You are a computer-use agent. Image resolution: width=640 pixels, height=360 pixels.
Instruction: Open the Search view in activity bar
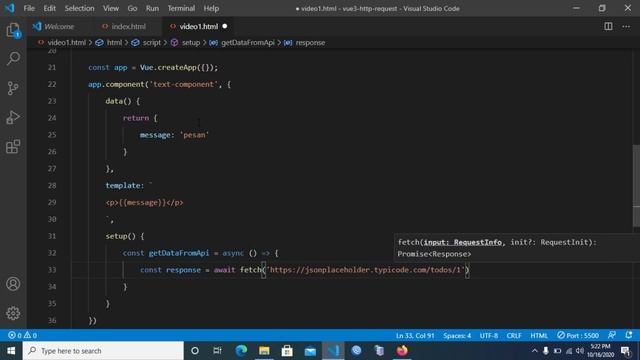[13, 58]
